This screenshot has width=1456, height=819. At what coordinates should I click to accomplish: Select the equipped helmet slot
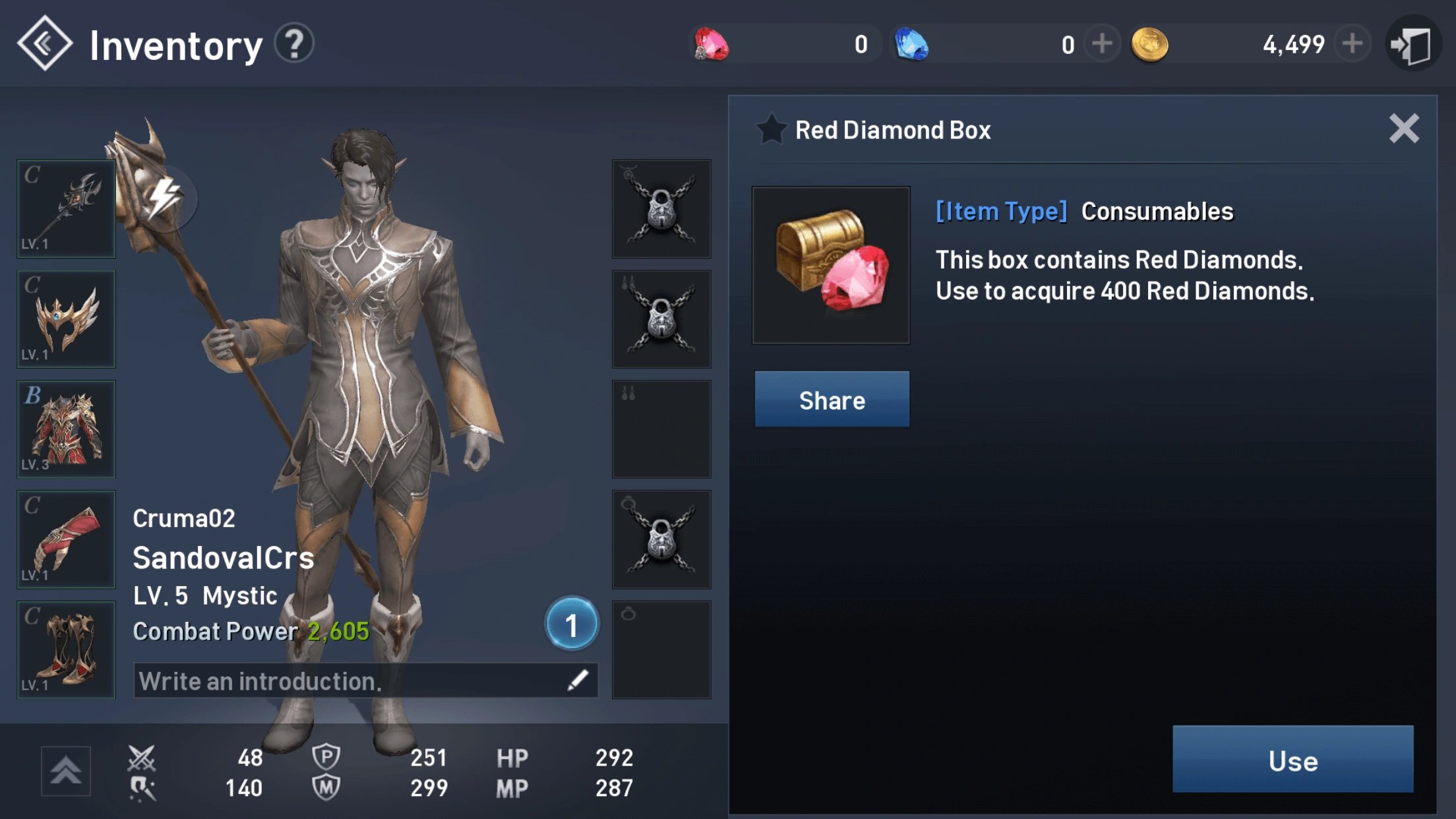(x=66, y=318)
